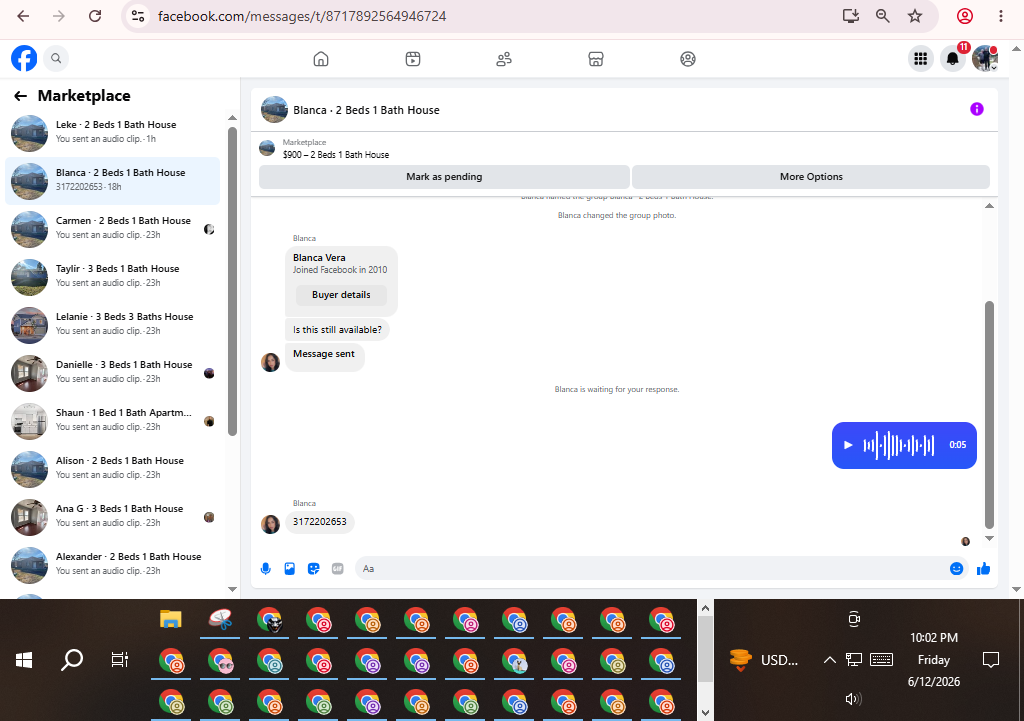Click the voice clip microphone icon

point(265,569)
